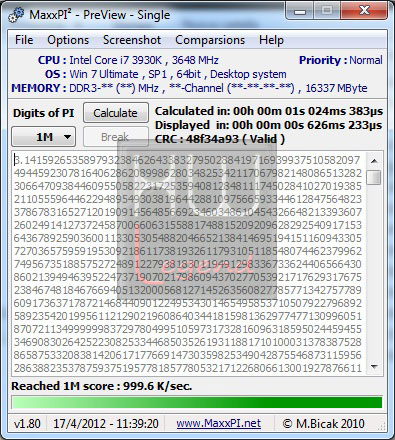Click the dropdown arrow beside 1M
The image size is (395, 440).
tap(67, 137)
